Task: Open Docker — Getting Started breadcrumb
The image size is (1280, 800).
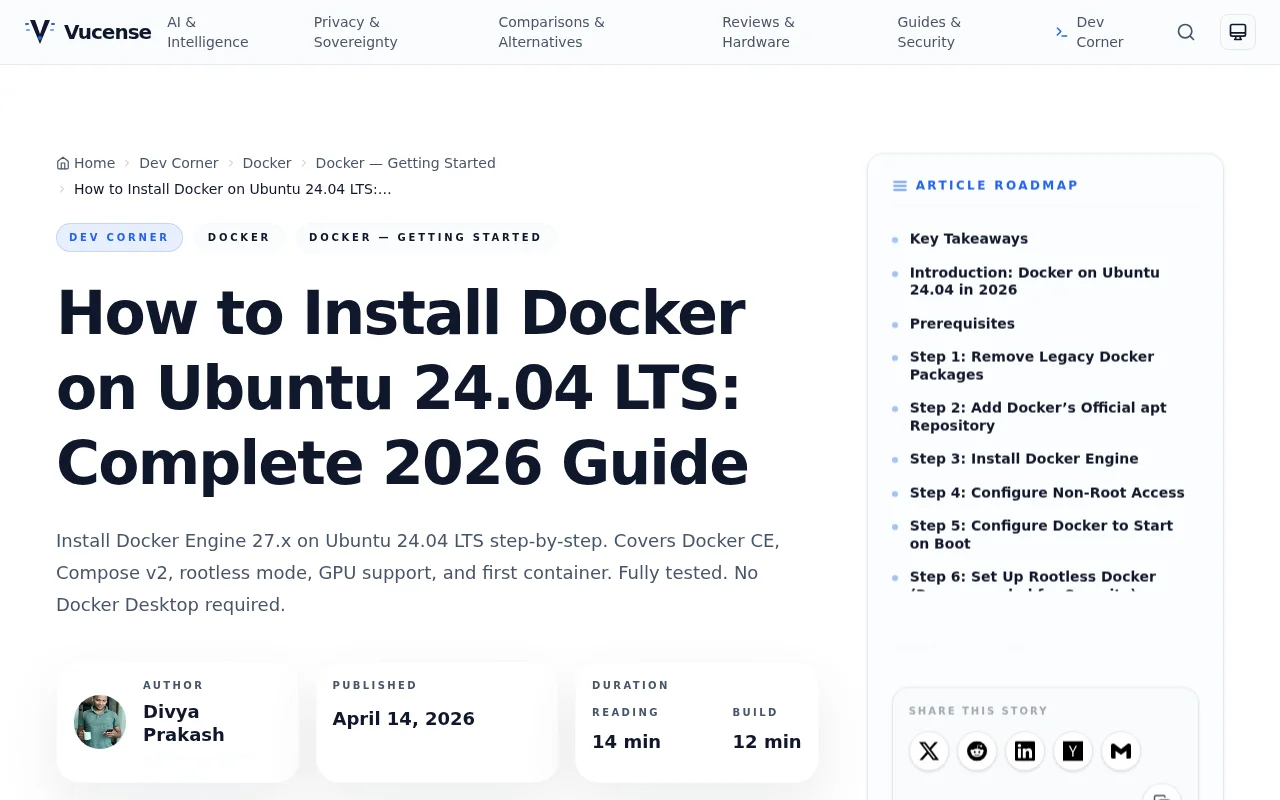Action: coord(406,163)
